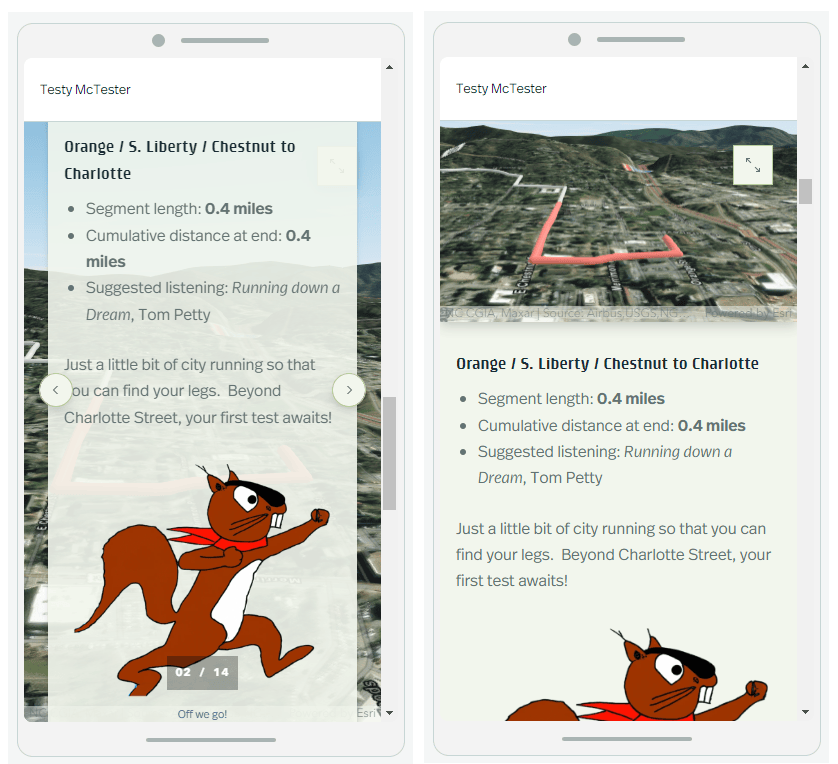The width and height of the screenshot is (838, 764).
Task: Expand the right slide's map to fullscreen
Action: coord(753,165)
